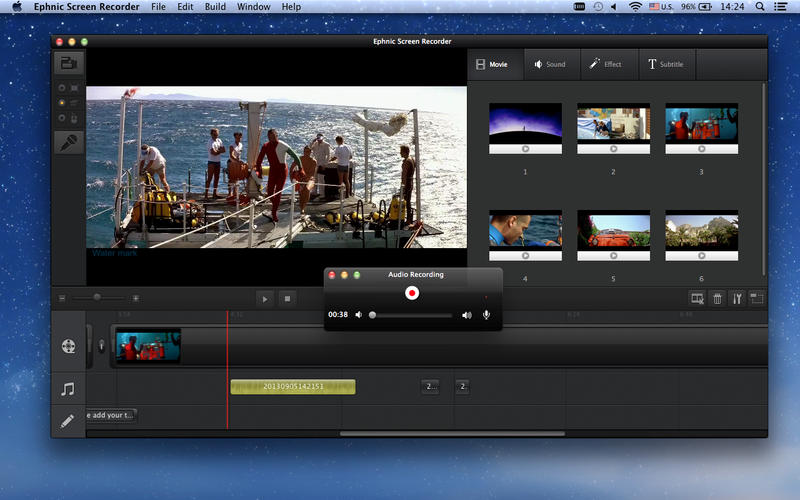Open the Ephnic Screen Recorder application menu

(x=86, y=7)
